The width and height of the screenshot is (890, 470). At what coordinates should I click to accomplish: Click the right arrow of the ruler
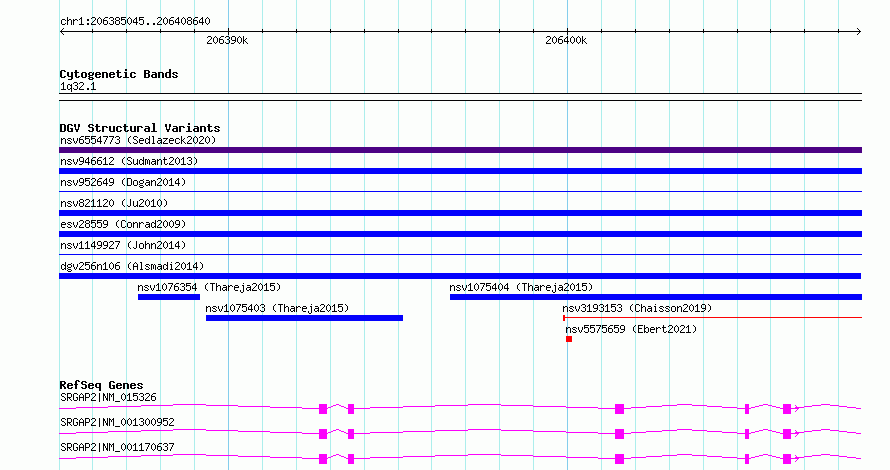coord(859,32)
